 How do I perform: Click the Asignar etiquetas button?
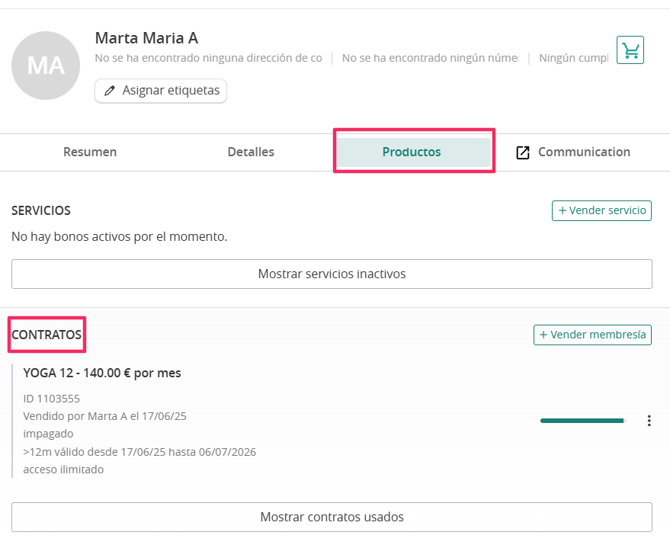(161, 91)
